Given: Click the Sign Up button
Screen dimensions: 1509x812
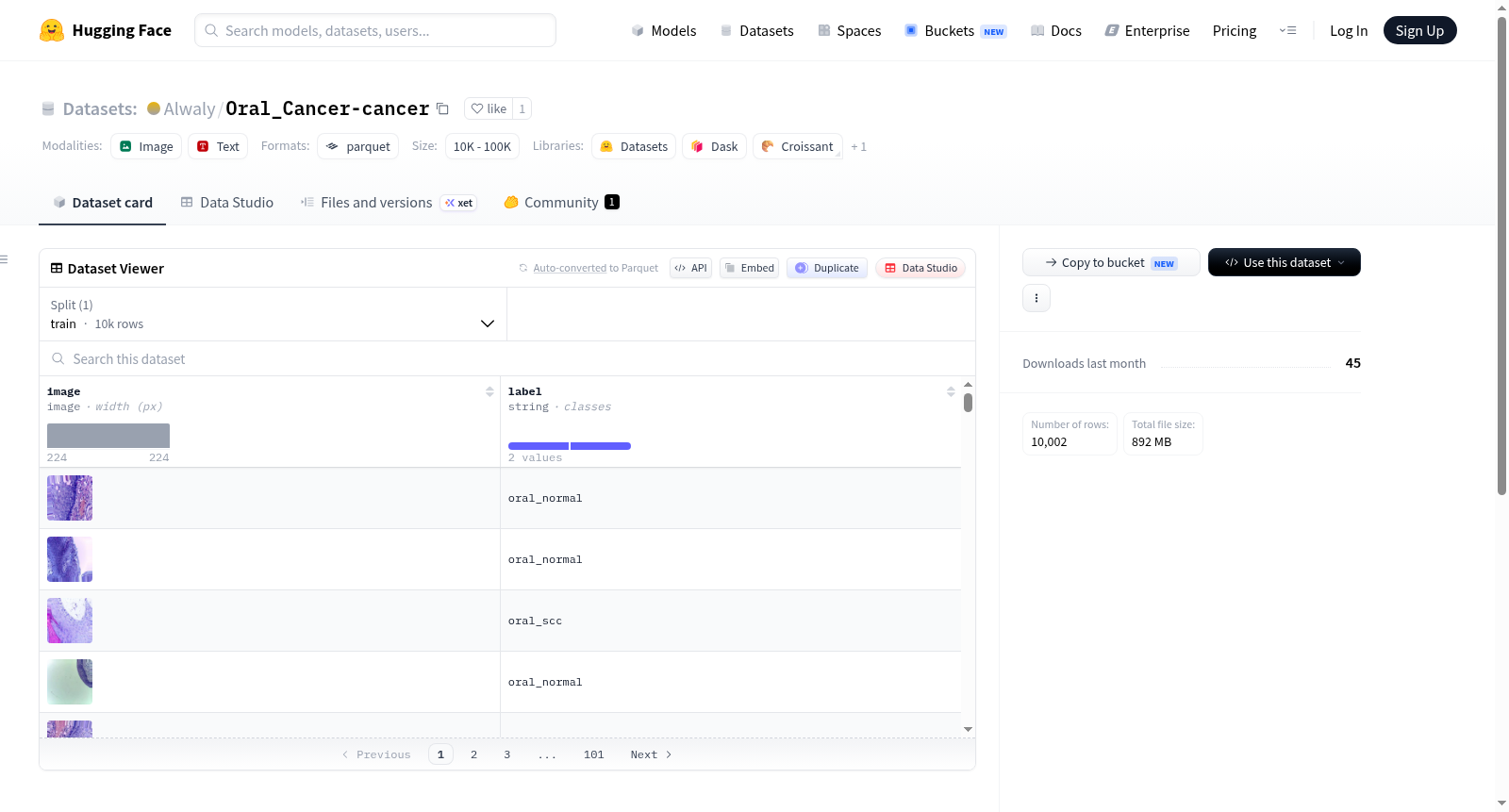Looking at the screenshot, I should tap(1419, 30).
